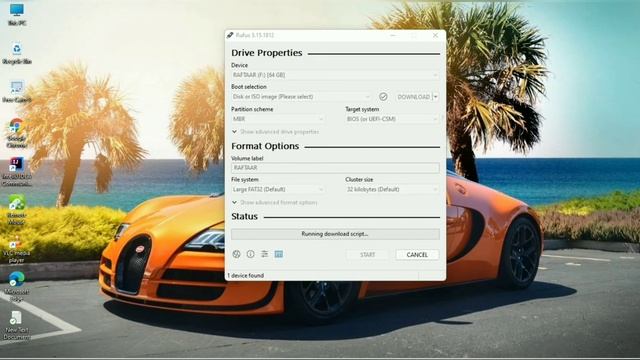The width and height of the screenshot is (640, 360).
Task: Select the IntelliJ IDEA desktop shortcut
Action: 17,171
